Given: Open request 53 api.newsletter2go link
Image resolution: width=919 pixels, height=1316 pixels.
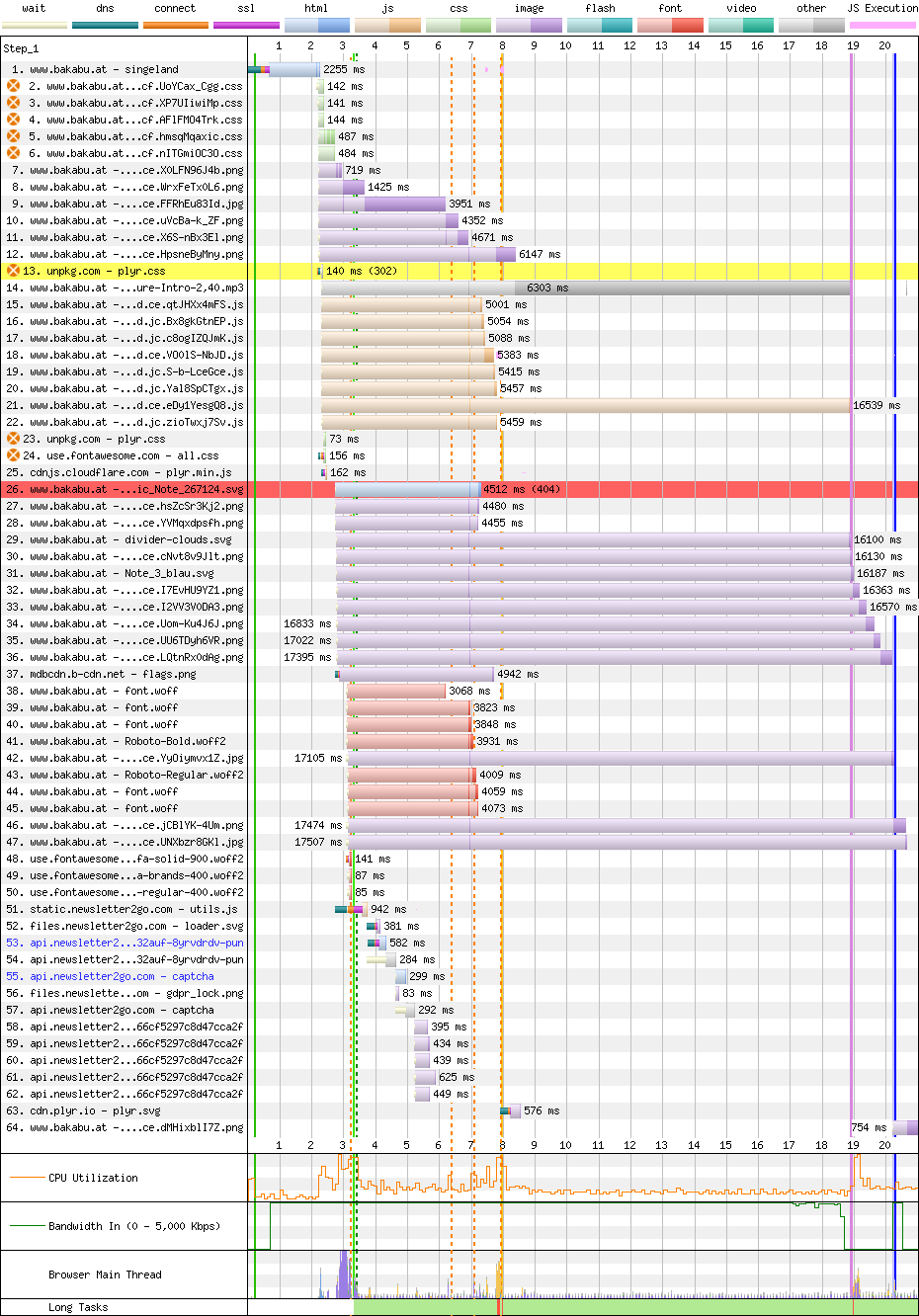Looking at the screenshot, I should pos(136,943).
